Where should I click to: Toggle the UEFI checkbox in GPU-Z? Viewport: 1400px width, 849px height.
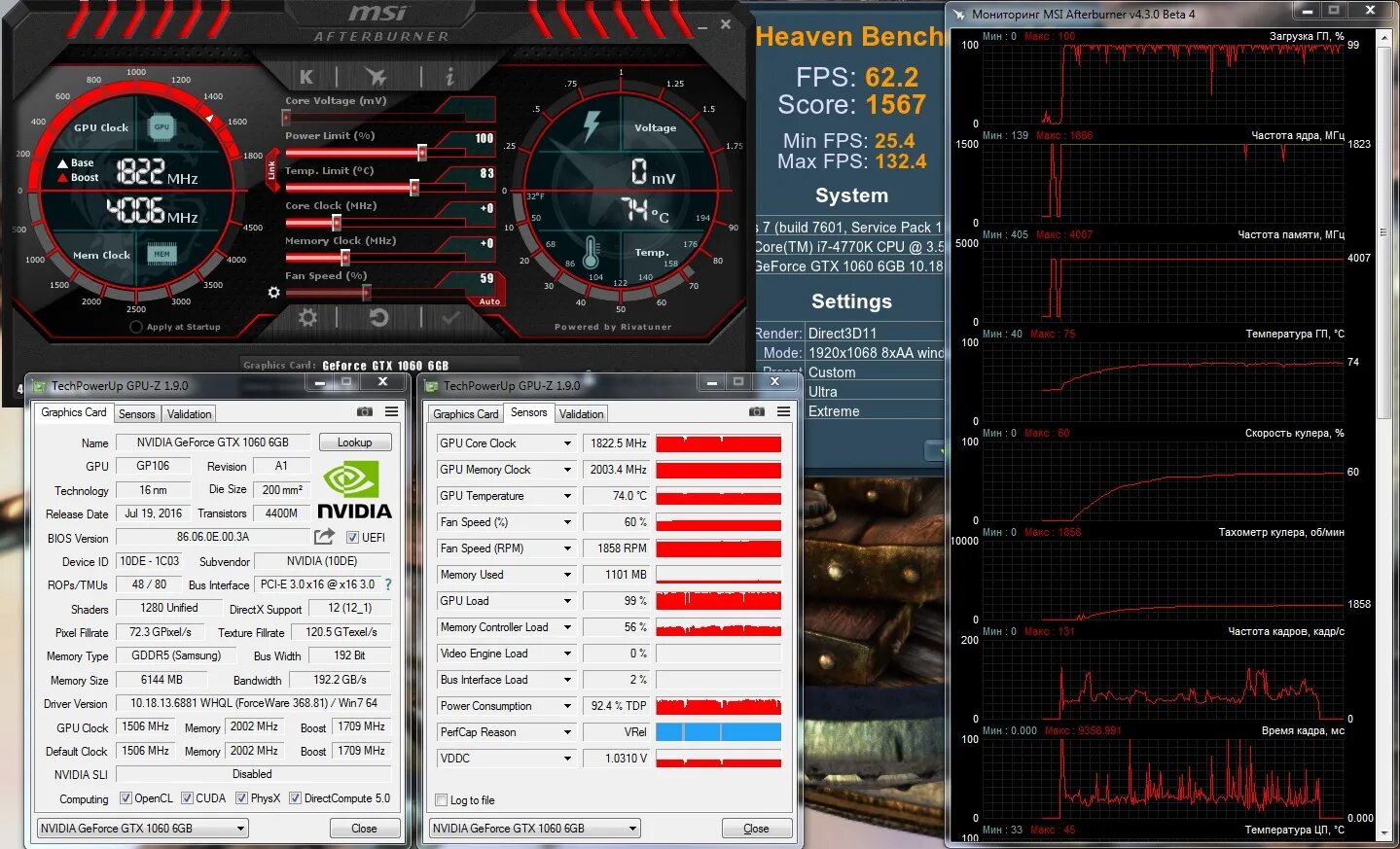[353, 537]
